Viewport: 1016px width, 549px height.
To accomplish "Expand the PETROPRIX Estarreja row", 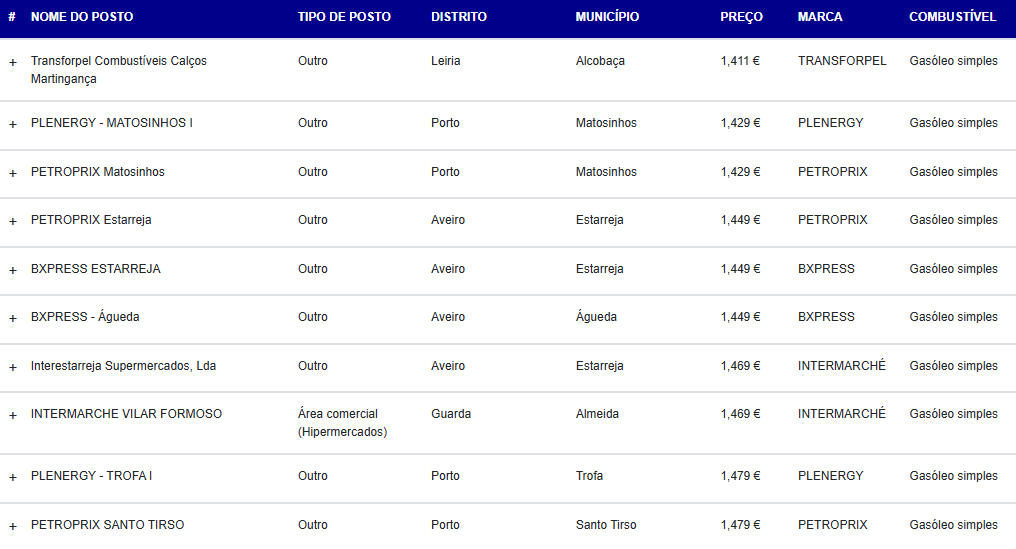I will coord(12,221).
